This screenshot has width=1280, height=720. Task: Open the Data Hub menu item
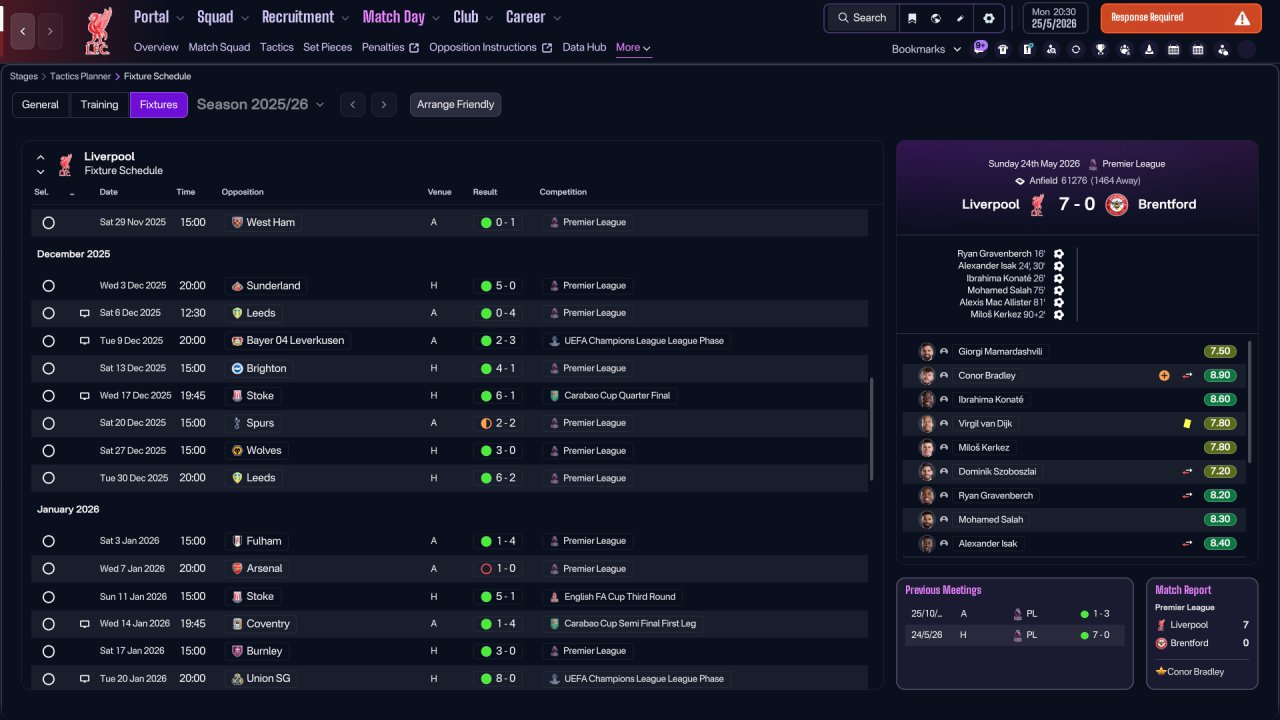point(584,47)
